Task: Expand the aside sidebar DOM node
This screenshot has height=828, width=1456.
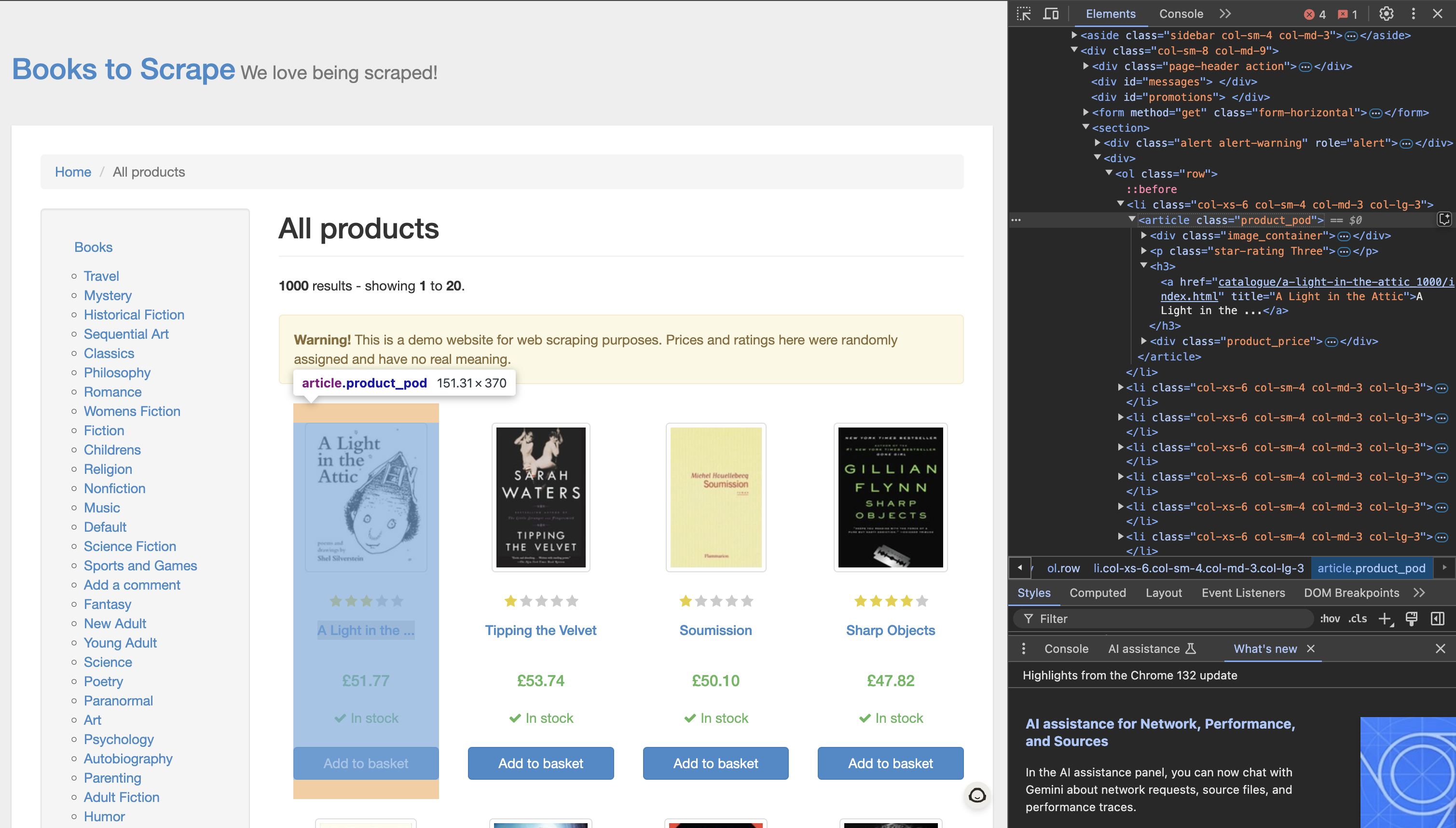Action: point(1074,35)
